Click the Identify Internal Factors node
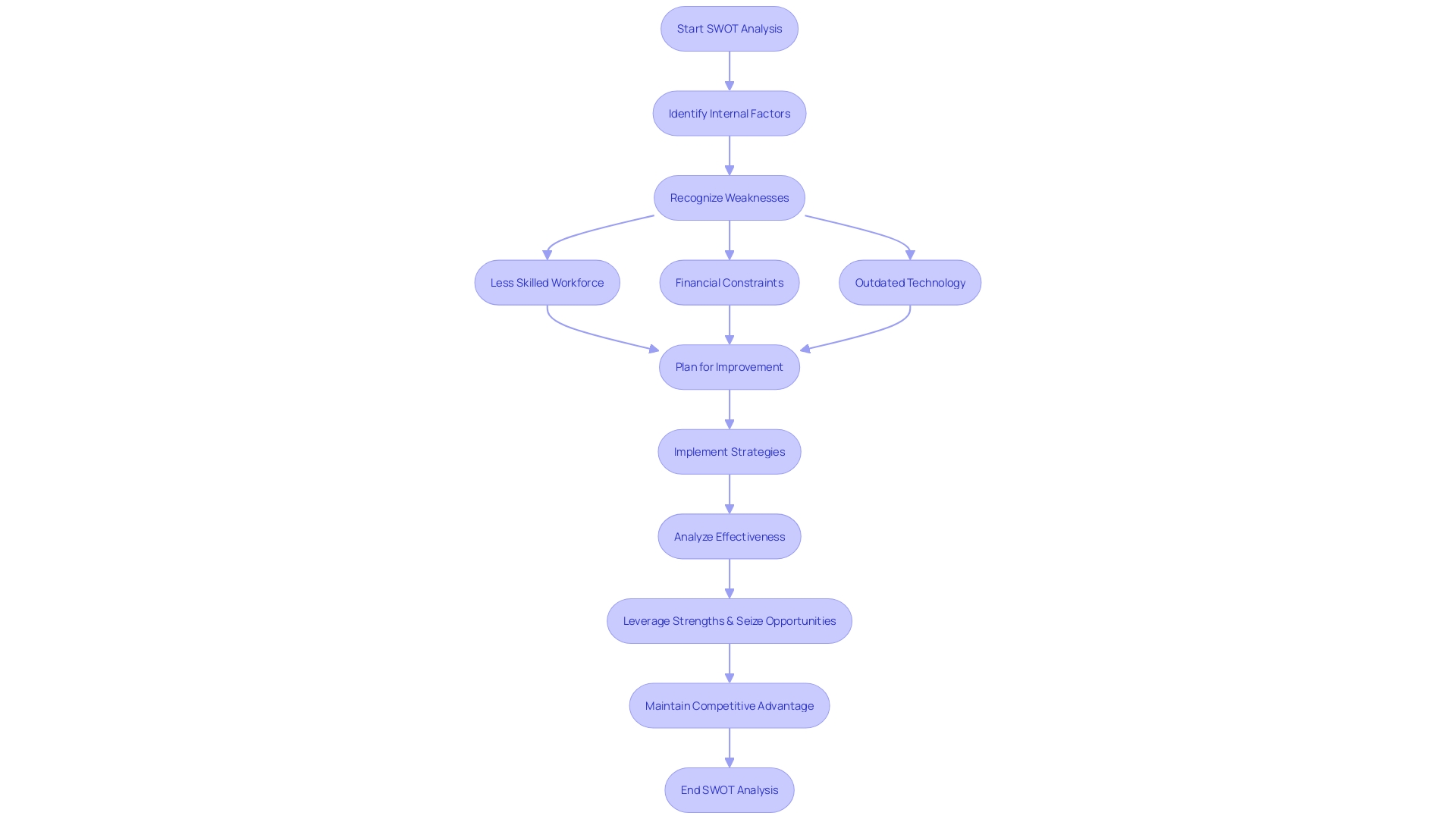Image resolution: width=1456 pixels, height=819 pixels. pyautogui.click(x=729, y=112)
